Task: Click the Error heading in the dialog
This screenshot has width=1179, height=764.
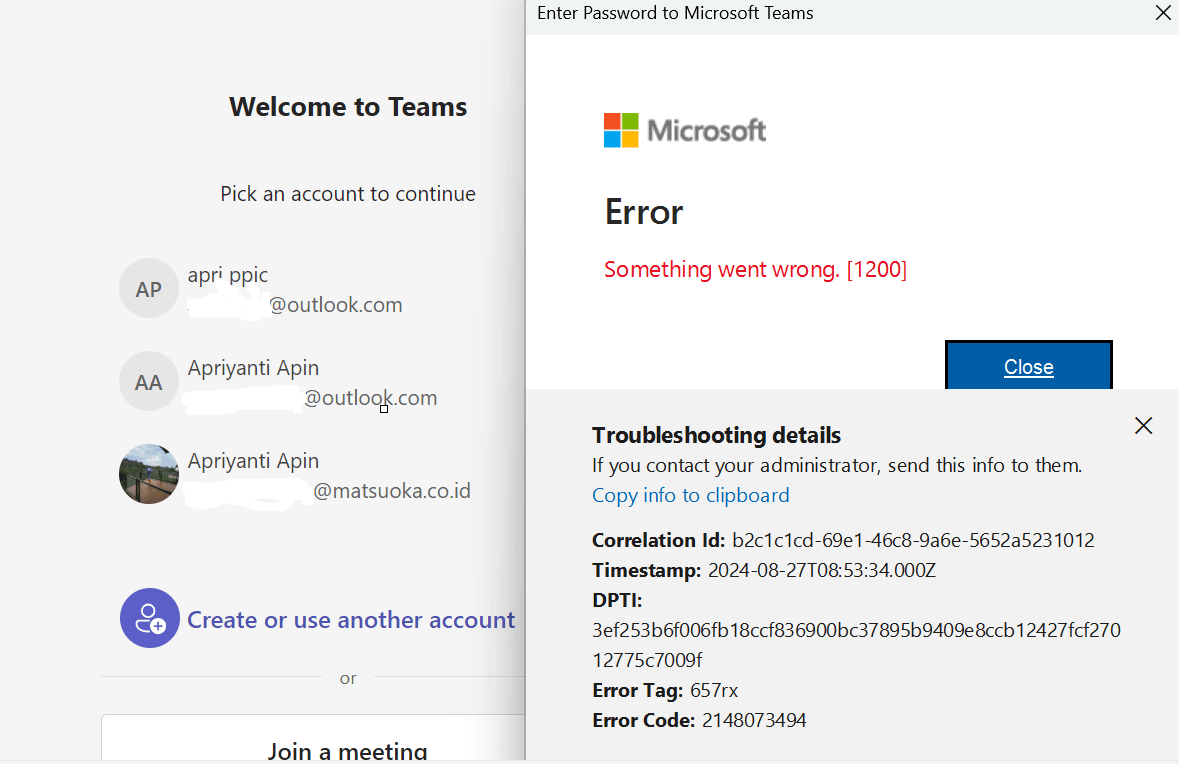Action: [644, 212]
